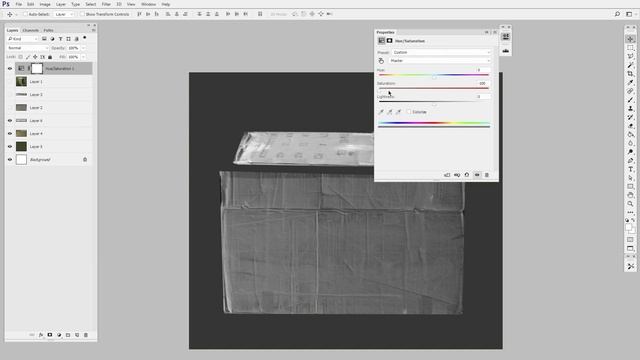Show Layer 1 via its visibility box

point(10,82)
